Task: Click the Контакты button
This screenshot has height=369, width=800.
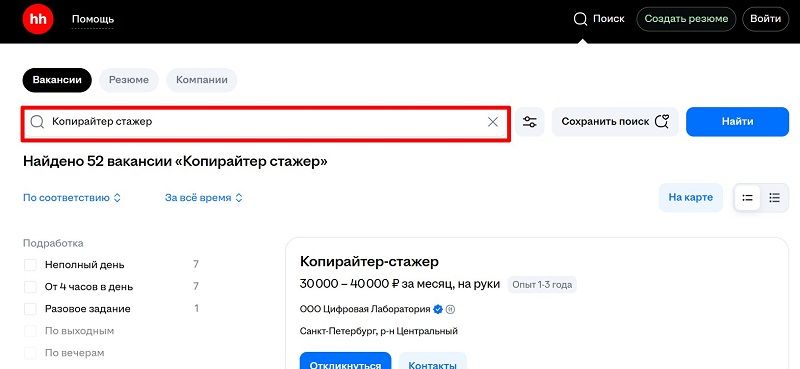Action: (x=433, y=360)
